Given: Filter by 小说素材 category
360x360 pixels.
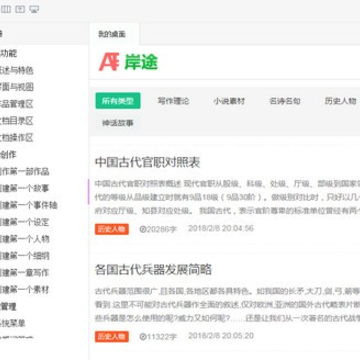Looking at the screenshot, I should click(229, 101).
